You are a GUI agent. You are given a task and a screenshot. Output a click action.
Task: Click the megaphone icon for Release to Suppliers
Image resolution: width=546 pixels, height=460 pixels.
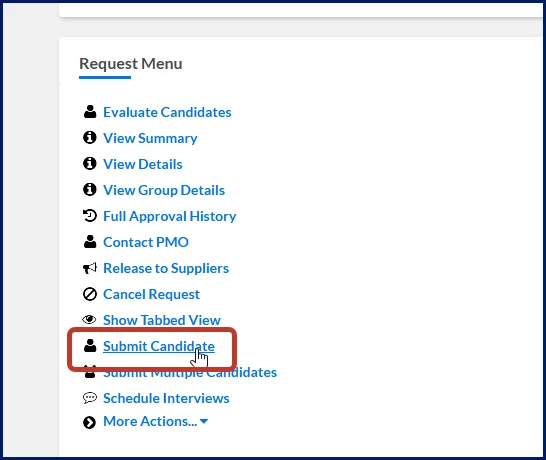pyautogui.click(x=89, y=268)
